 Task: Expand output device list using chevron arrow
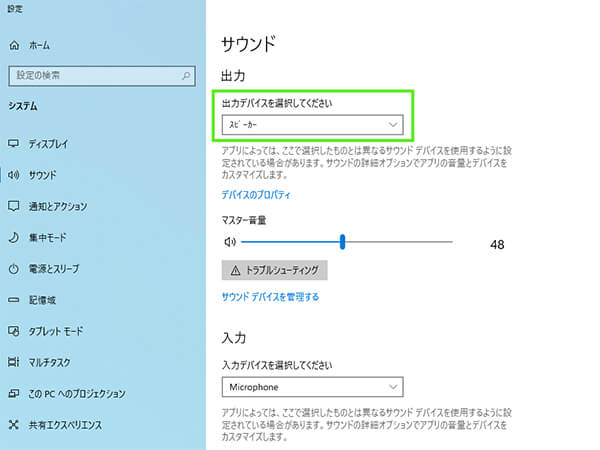pyautogui.click(x=393, y=125)
